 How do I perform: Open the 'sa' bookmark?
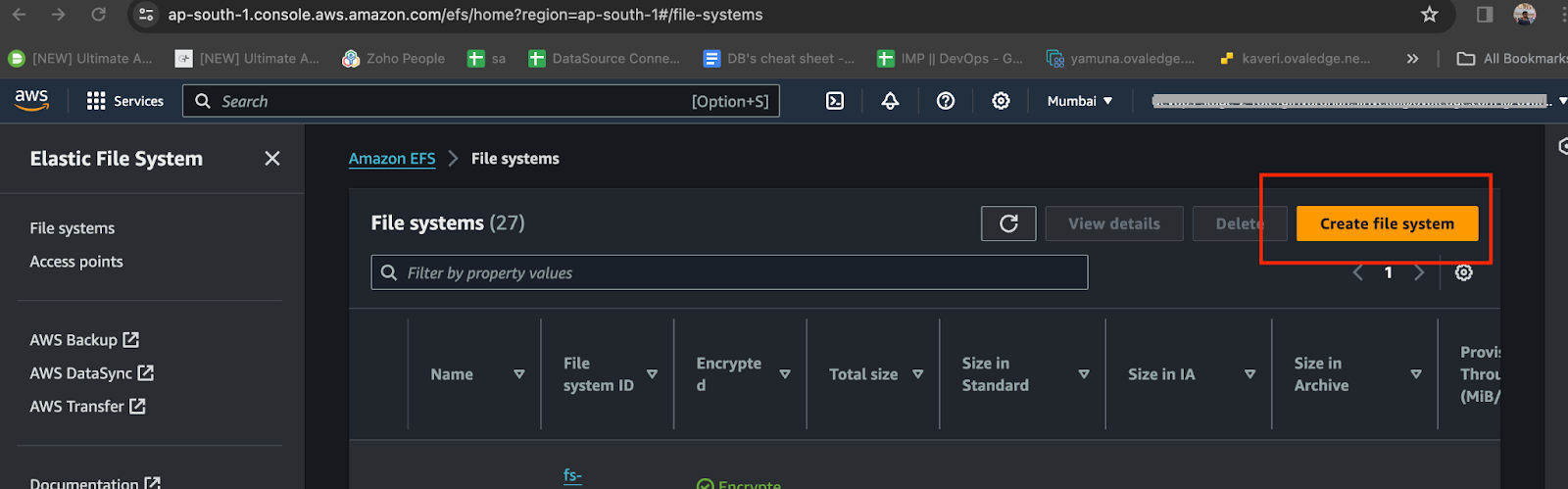coord(487,59)
